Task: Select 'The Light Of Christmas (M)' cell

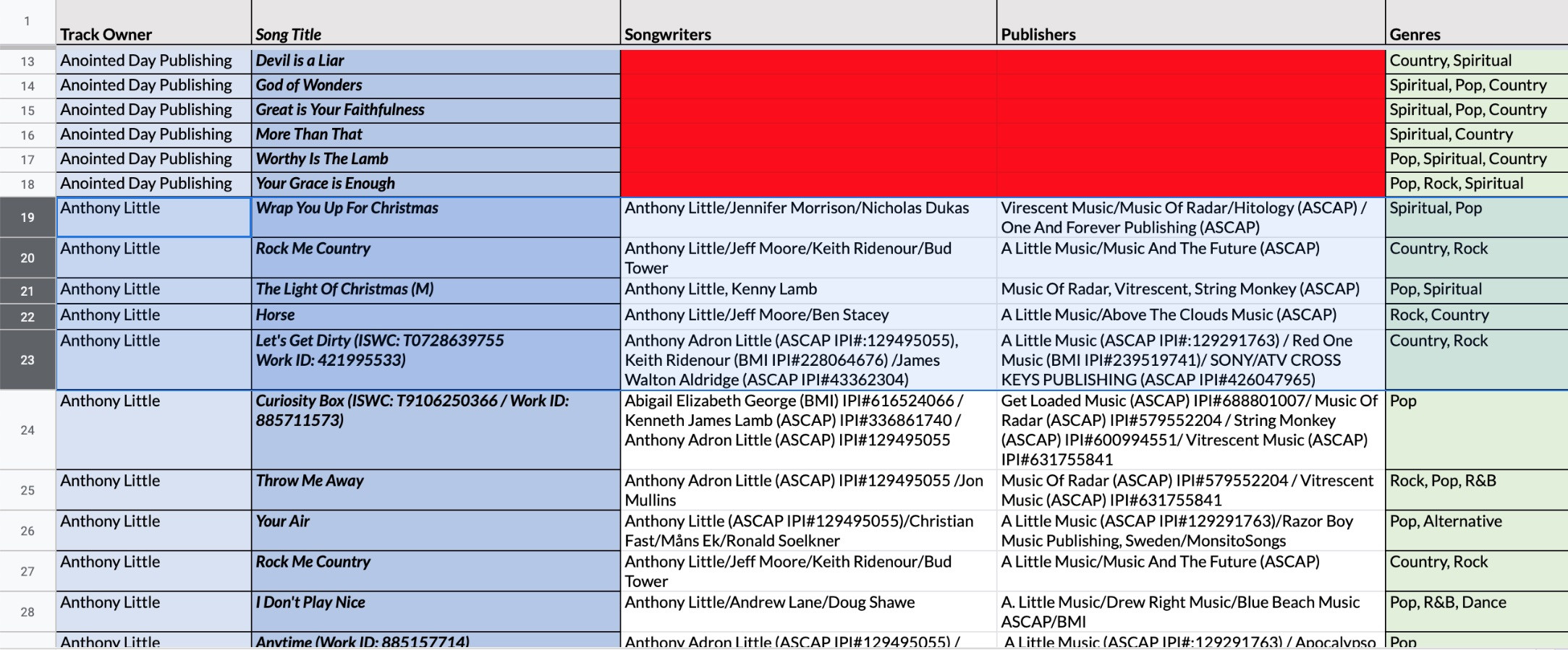Action: click(x=436, y=291)
